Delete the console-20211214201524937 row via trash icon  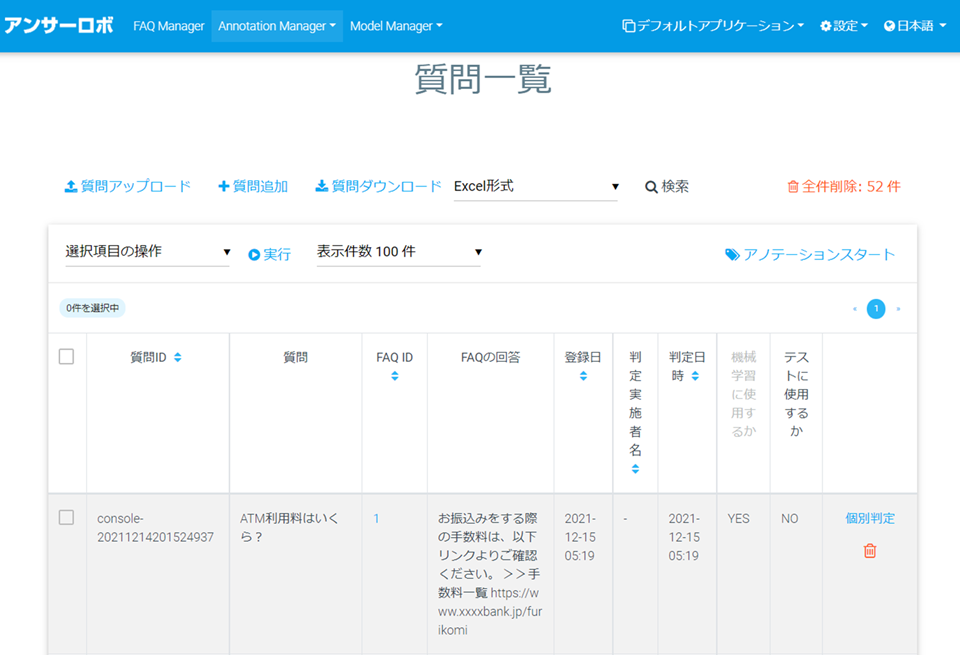[870, 551]
